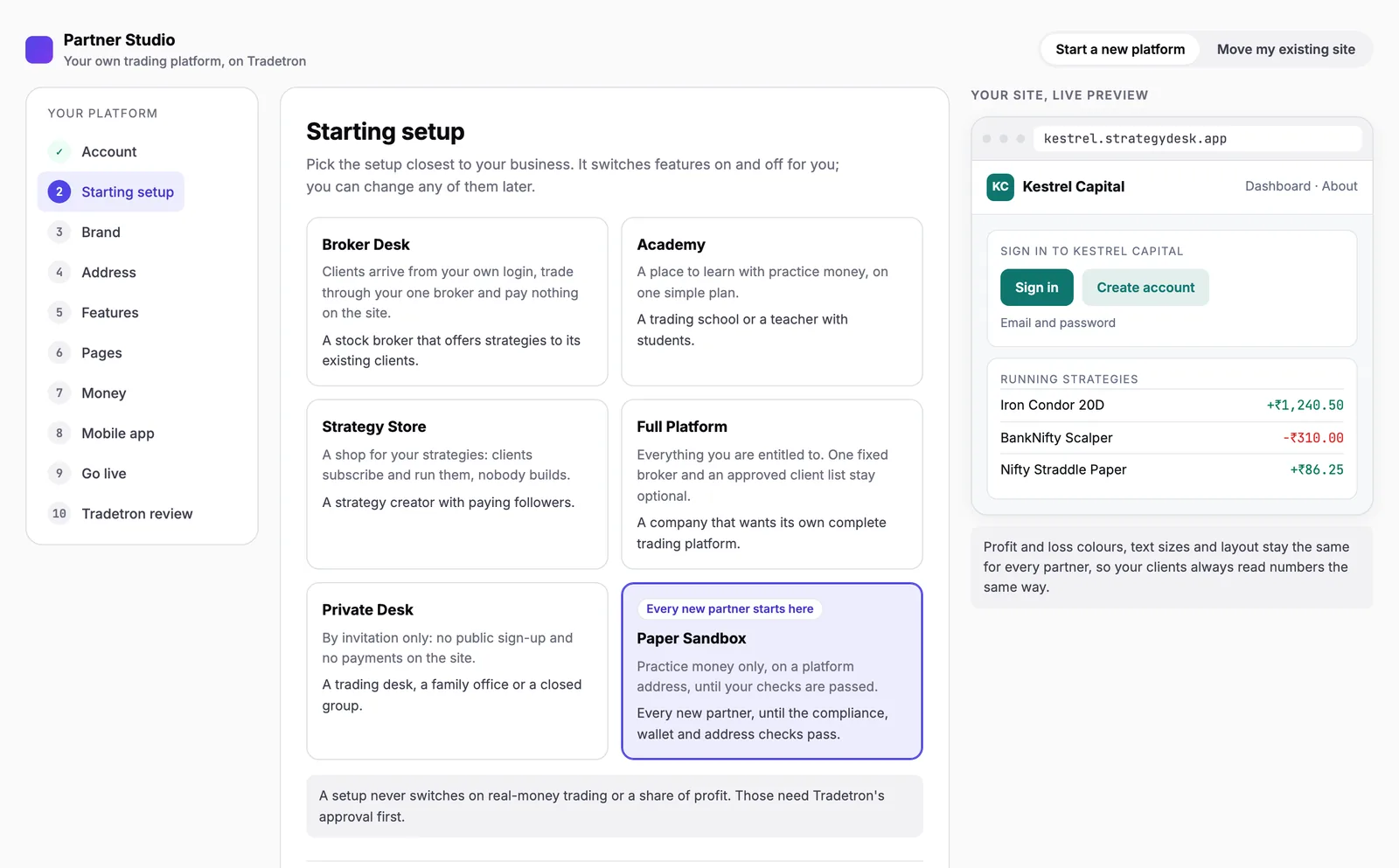1399x868 pixels.
Task: Click the Email and password text
Action: coord(1058,323)
